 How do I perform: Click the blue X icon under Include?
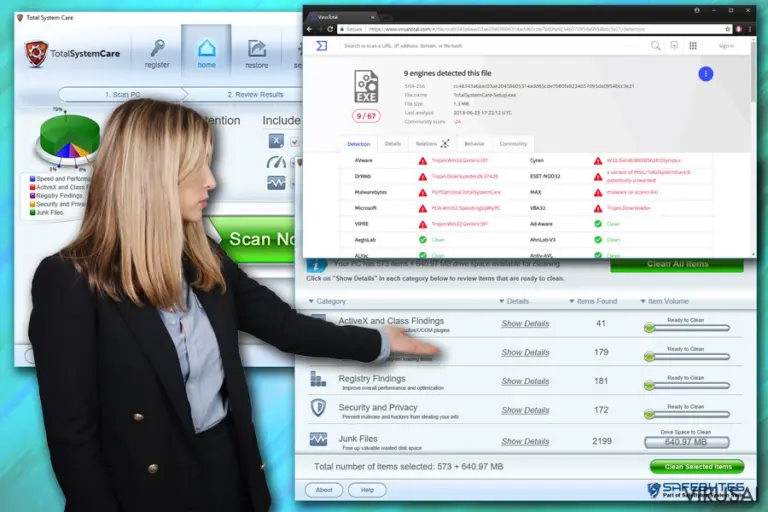pyautogui.click(x=276, y=141)
